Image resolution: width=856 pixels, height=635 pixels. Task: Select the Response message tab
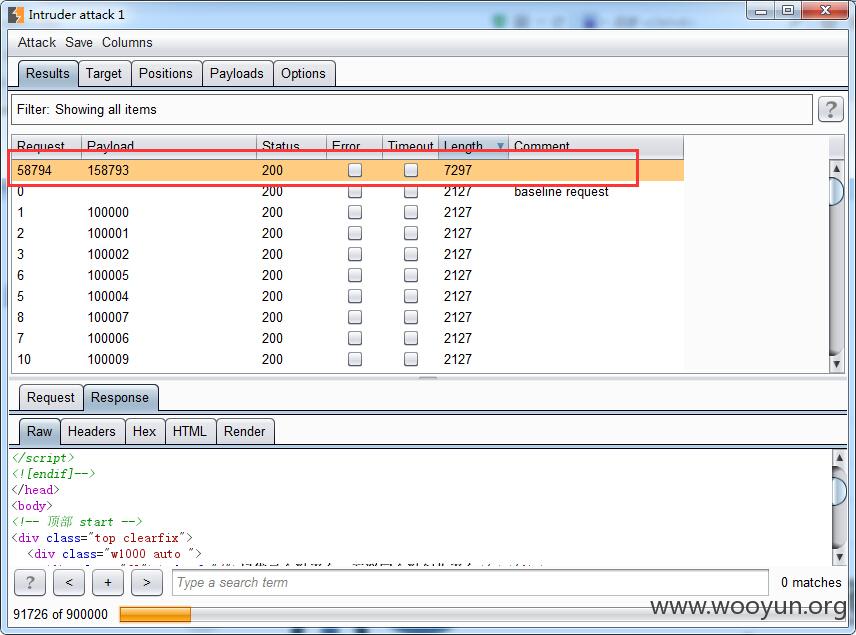click(120, 397)
